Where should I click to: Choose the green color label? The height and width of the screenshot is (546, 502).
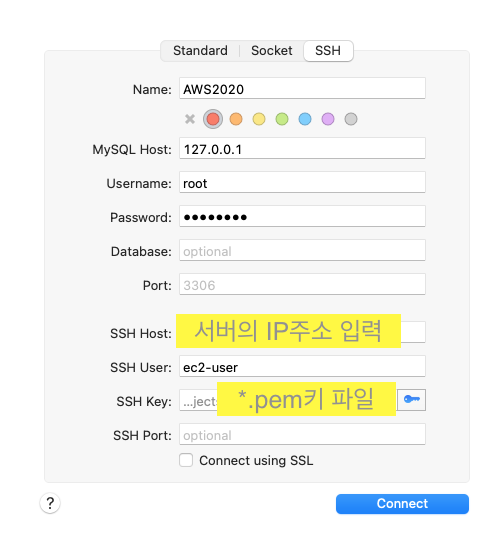[x=282, y=119]
